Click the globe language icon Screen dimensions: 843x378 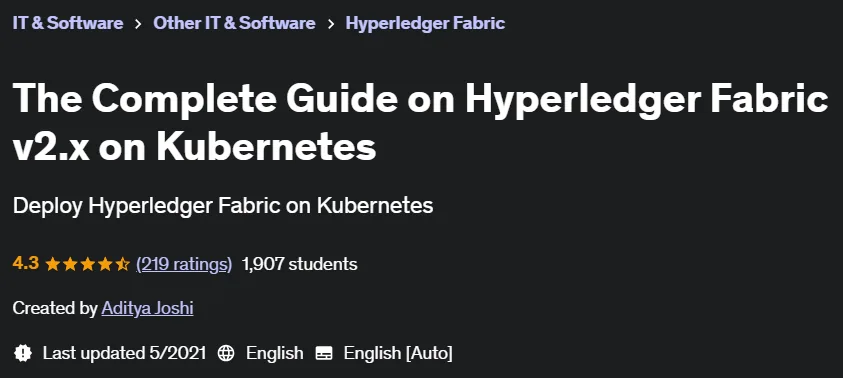pyautogui.click(x=226, y=353)
